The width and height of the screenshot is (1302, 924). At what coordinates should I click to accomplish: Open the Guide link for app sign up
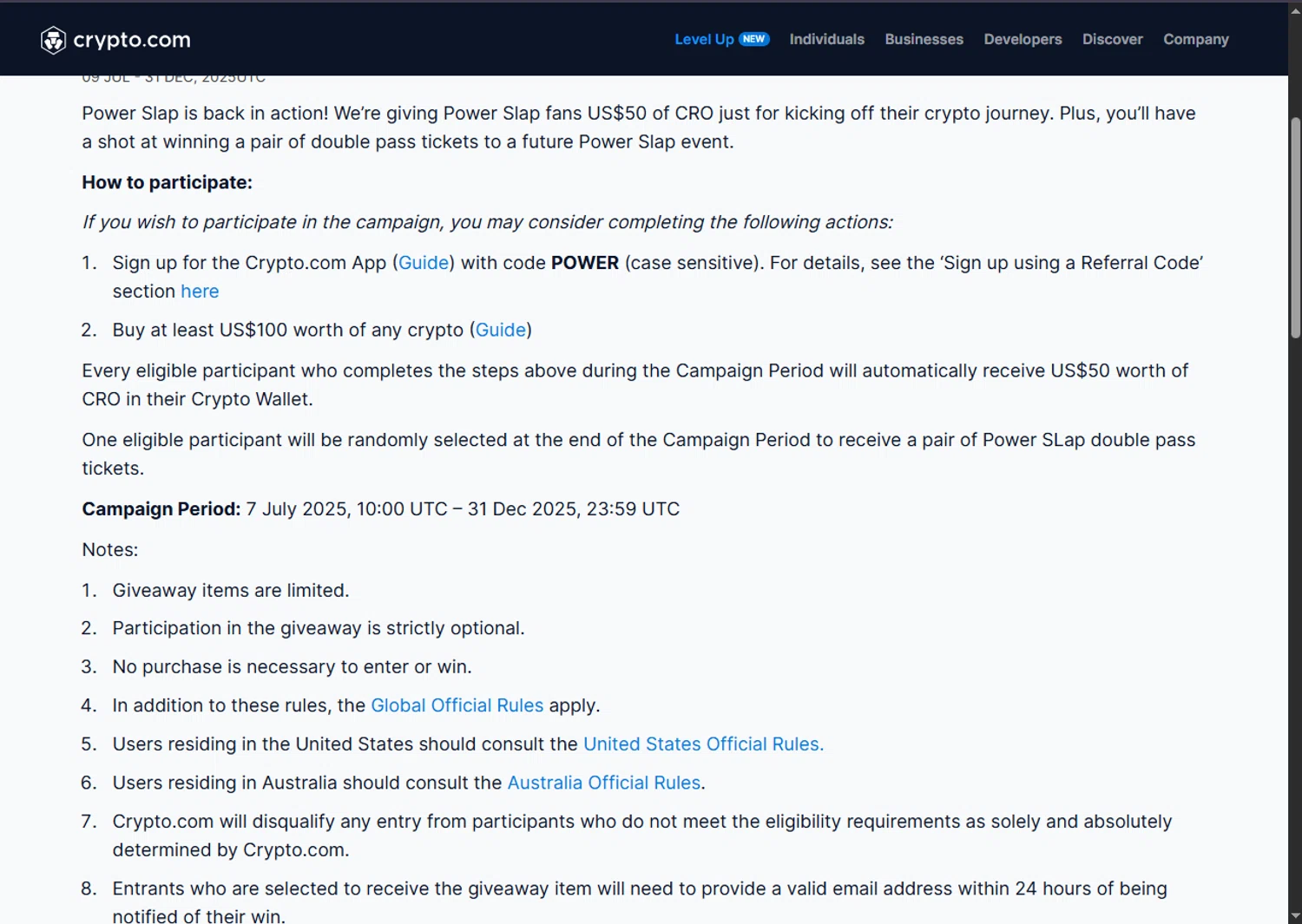click(424, 263)
